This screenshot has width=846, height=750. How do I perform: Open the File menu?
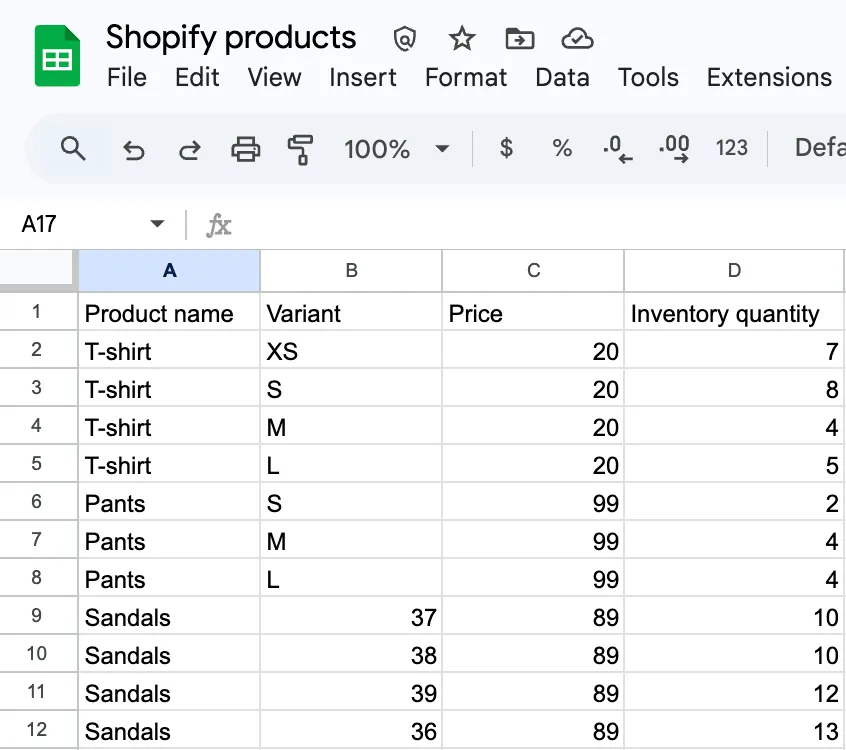click(127, 77)
